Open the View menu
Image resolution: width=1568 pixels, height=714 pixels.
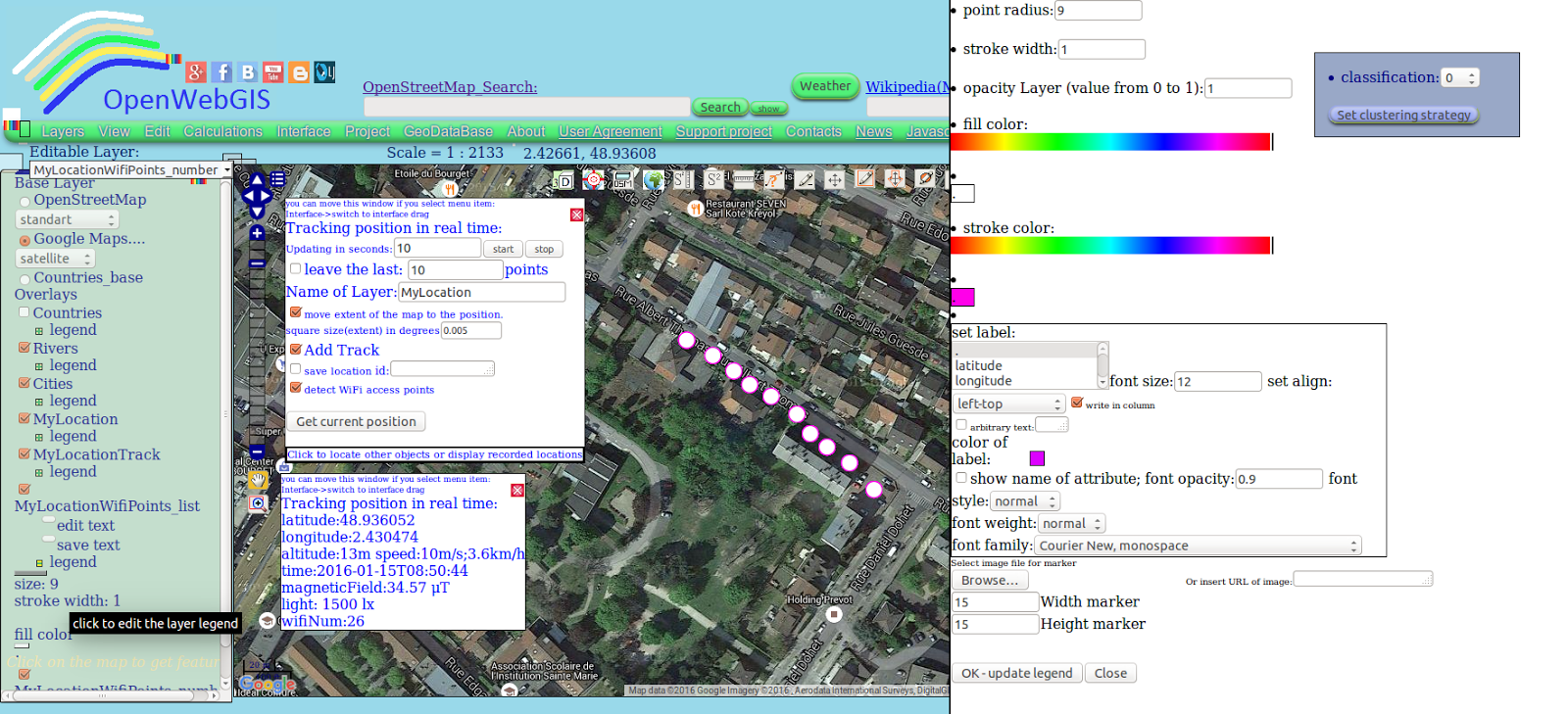(114, 131)
